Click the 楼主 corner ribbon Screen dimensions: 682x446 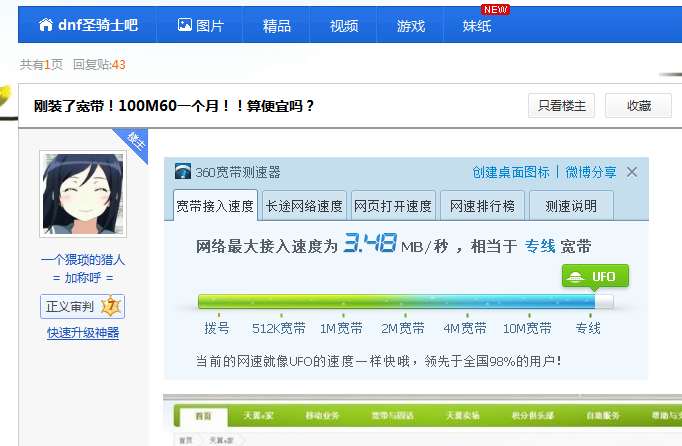pyautogui.click(x=135, y=141)
